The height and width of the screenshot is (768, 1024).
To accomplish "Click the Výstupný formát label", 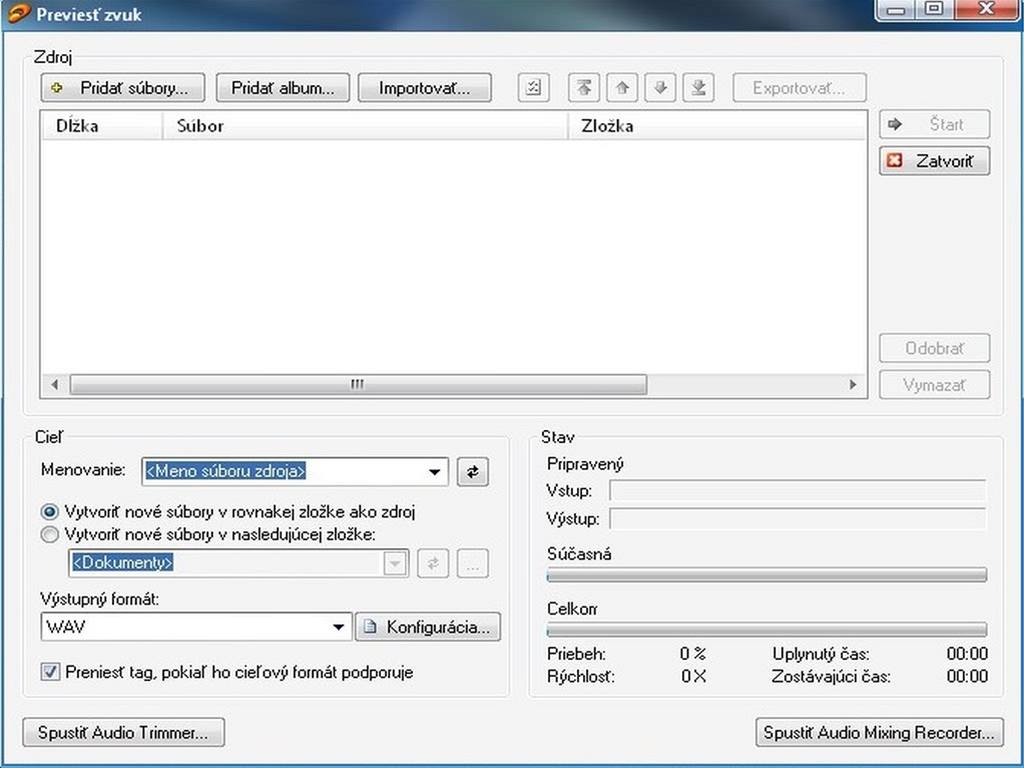I will (100, 599).
